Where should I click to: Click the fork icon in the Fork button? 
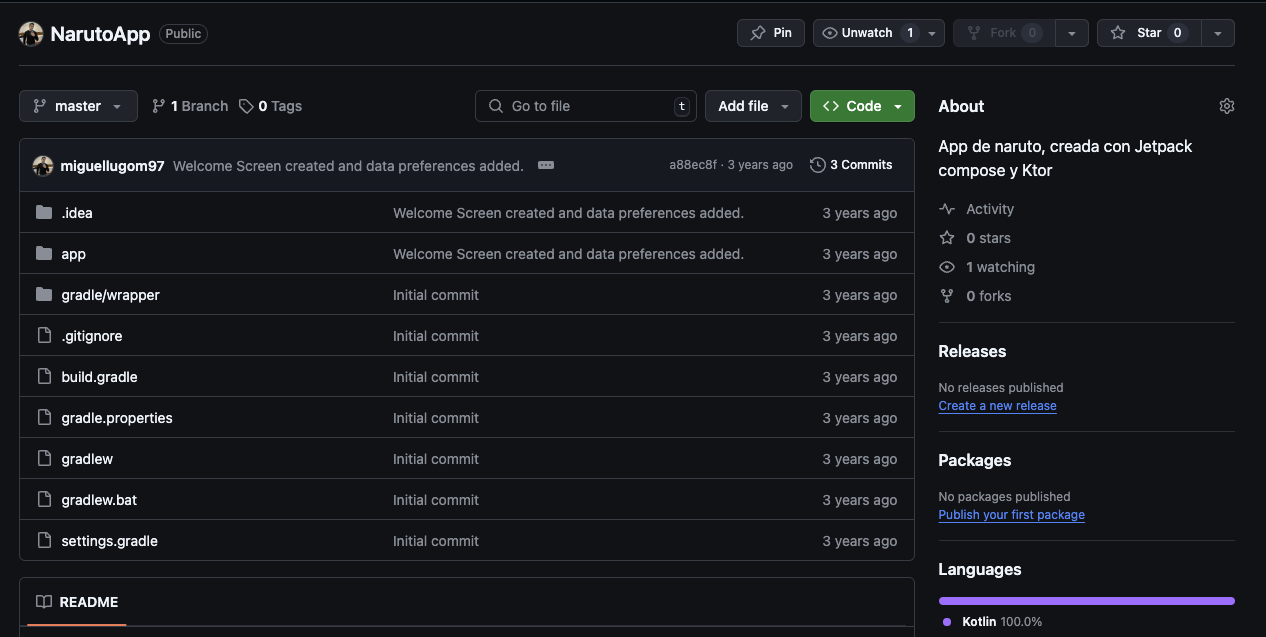click(x=974, y=33)
